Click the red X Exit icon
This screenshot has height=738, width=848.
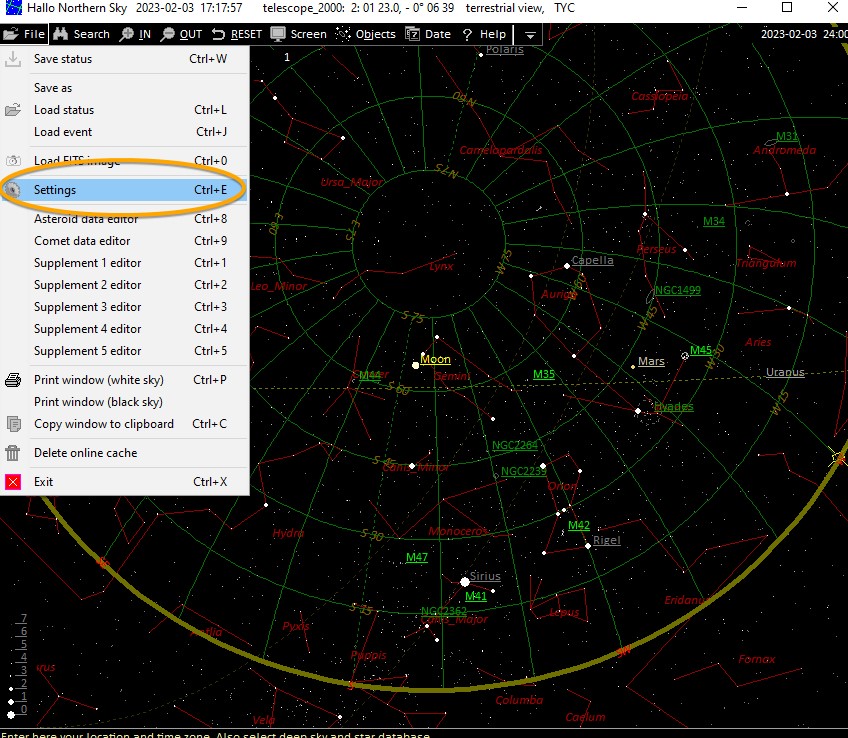point(13,482)
